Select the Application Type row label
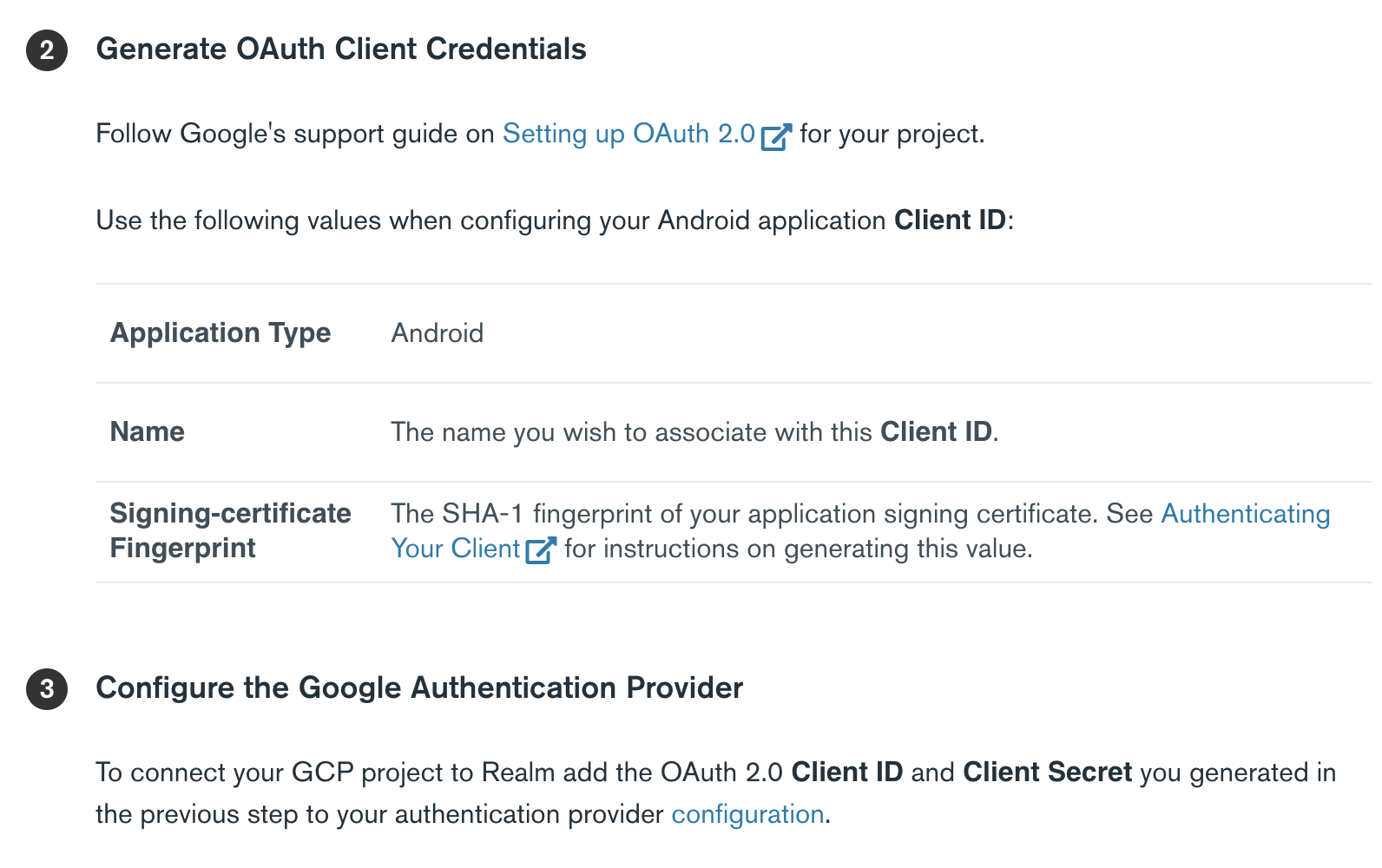Viewport: 1382px width, 868px height. (x=220, y=333)
